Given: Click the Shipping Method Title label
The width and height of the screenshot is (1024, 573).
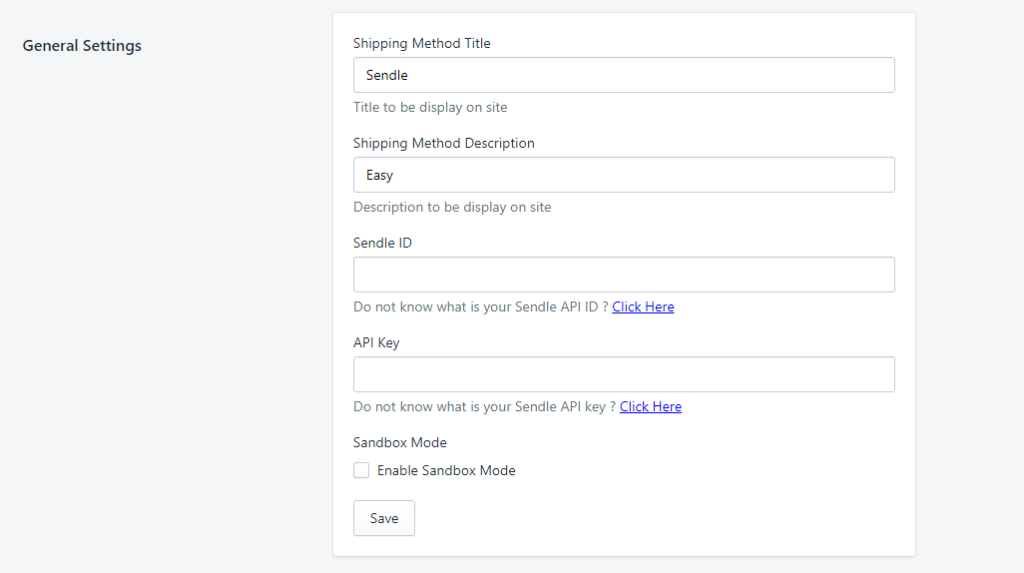Looking at the screenshot, I should click(422, 43).
